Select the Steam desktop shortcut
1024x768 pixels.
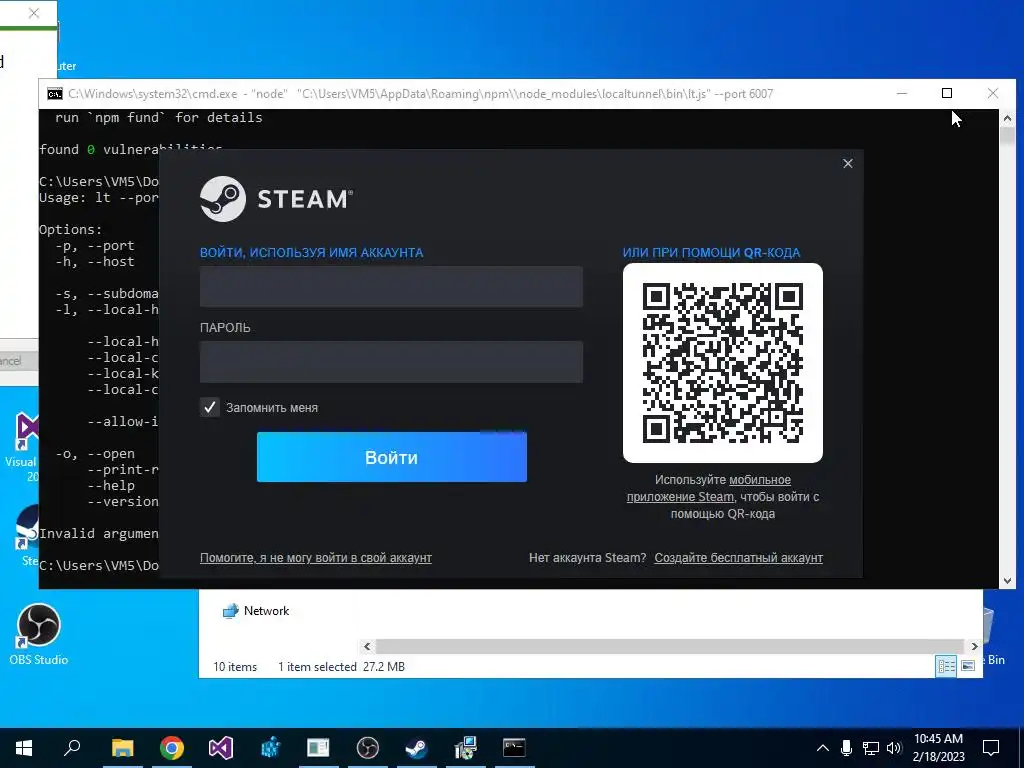(27, 534)
